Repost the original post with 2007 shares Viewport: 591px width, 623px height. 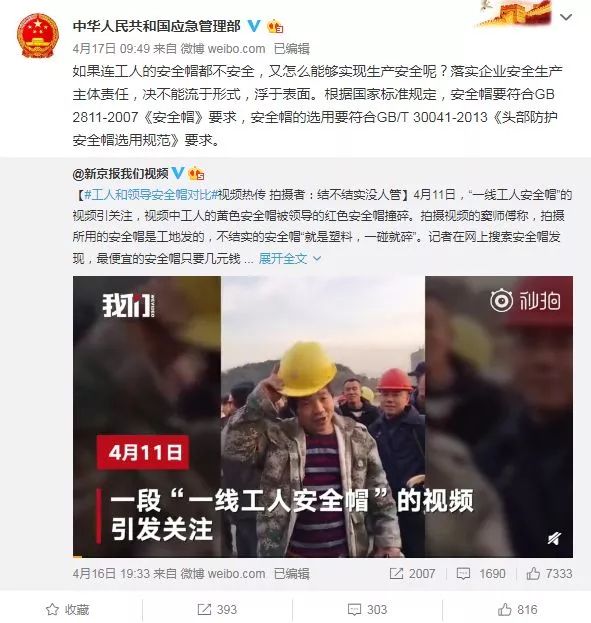click(412, 573)
